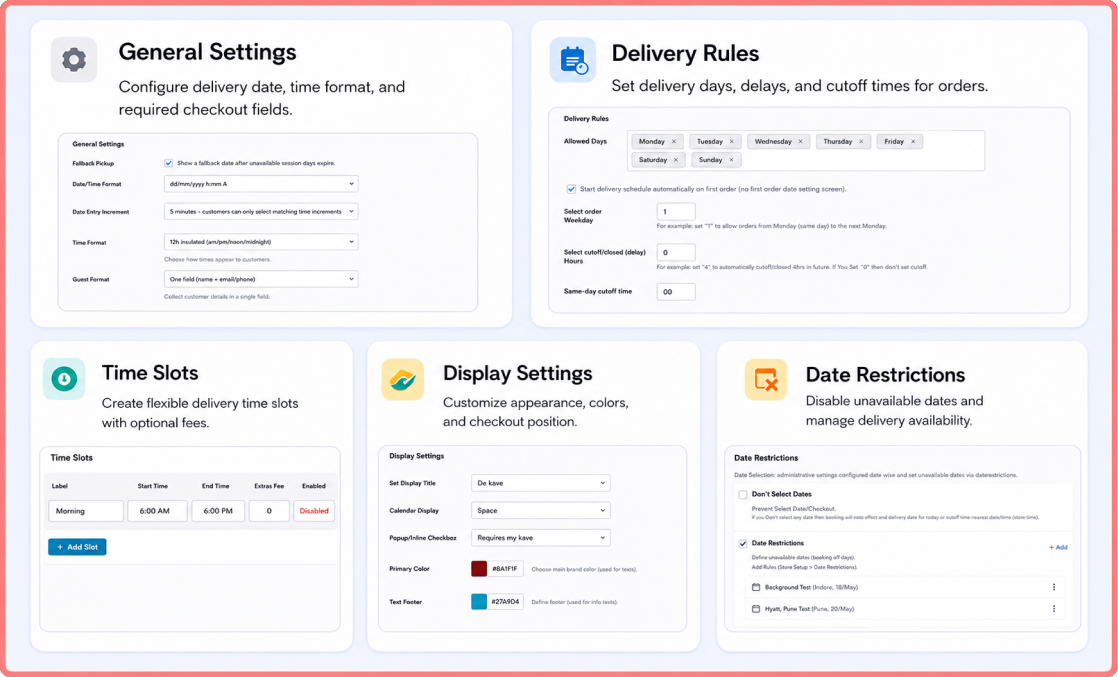This screenshot has width=1118, height=677.
Task: Click the Morning label field in Time Slots
Action: pos(86,511)
